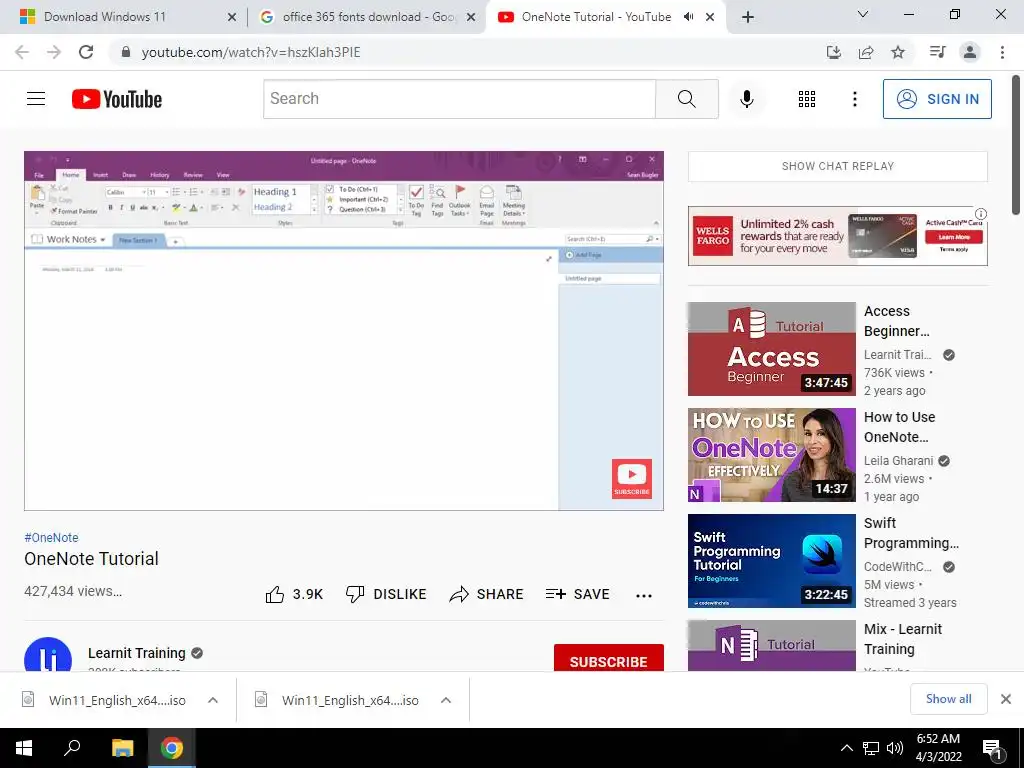Open Access Beginner Tutorial thumbnail
The width and height of the screenshot is (1024, 768).
[x=771, y=349]
